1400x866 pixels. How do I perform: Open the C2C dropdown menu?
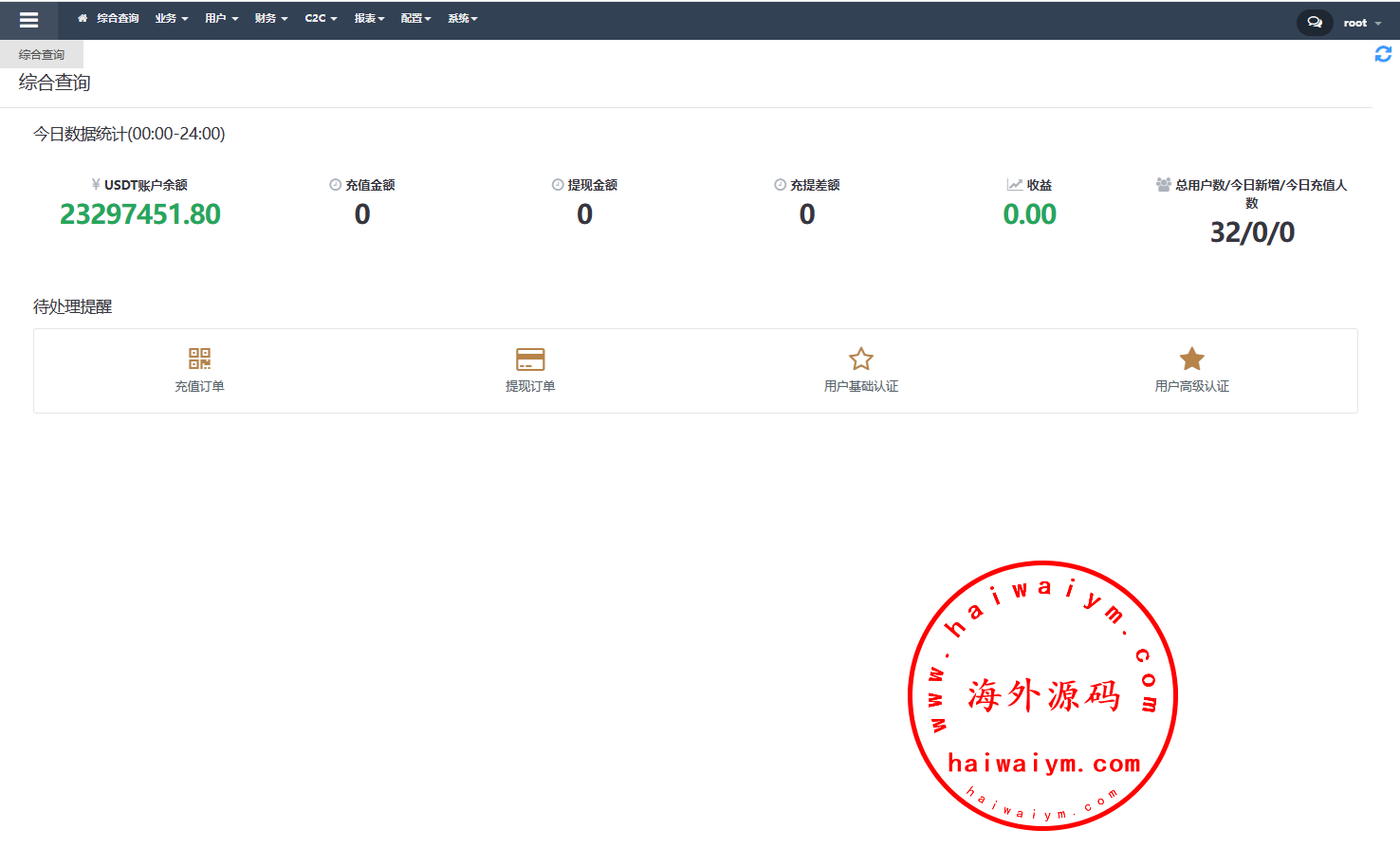coord(321,18)
